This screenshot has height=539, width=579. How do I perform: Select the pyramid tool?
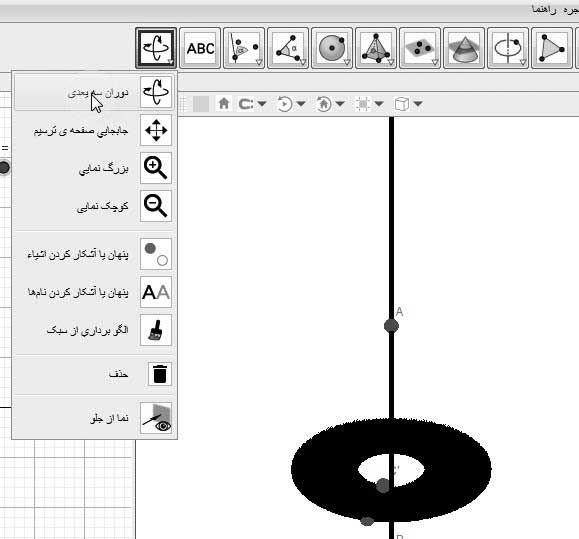pos(376,48)
